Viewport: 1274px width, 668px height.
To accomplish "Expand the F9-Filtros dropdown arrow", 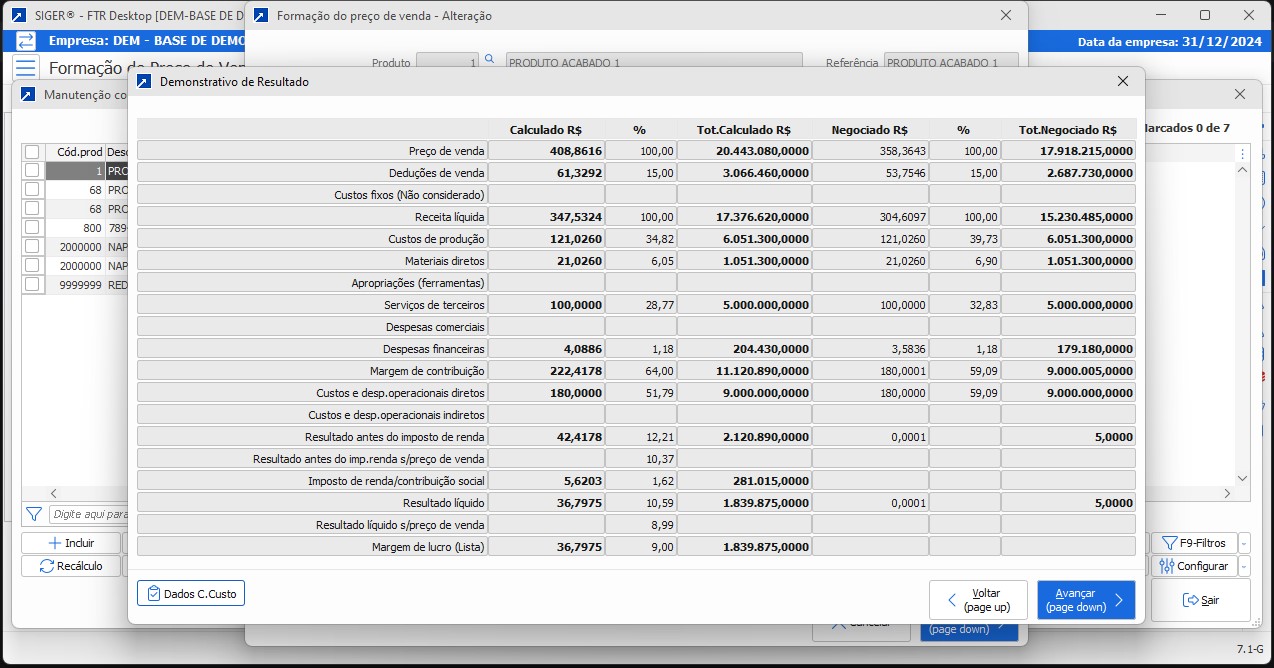I will [x=1244, y=543].
